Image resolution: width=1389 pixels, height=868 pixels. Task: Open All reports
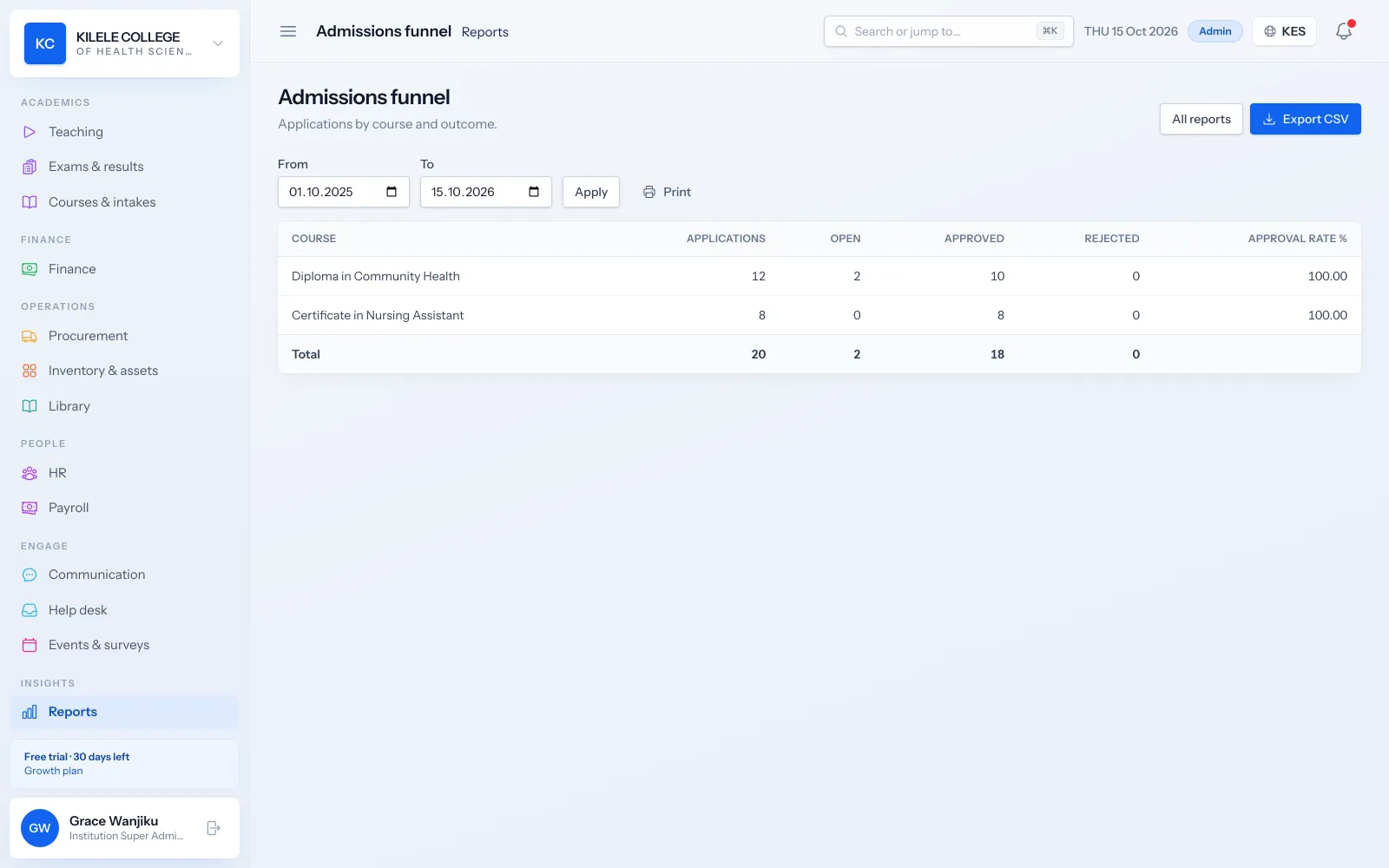coord(1201,119)
